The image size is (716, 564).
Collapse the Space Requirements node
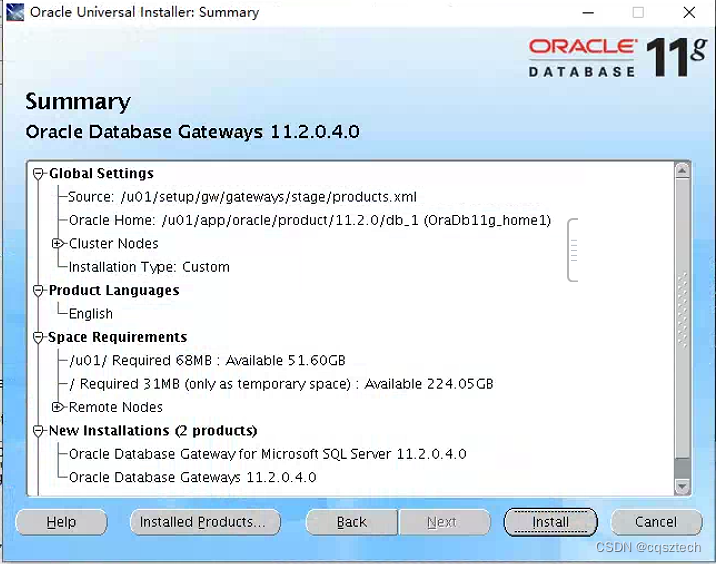(x=38, y=337)
